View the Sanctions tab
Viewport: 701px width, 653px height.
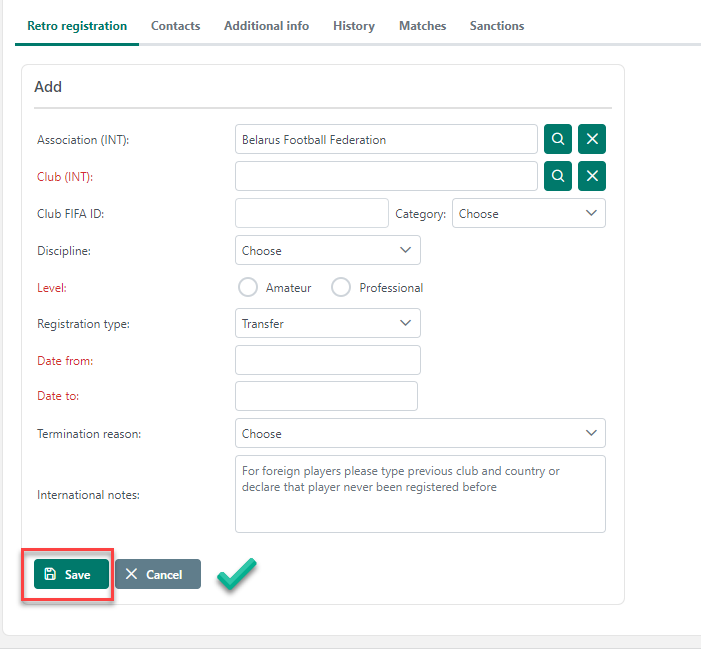(497, 26)
